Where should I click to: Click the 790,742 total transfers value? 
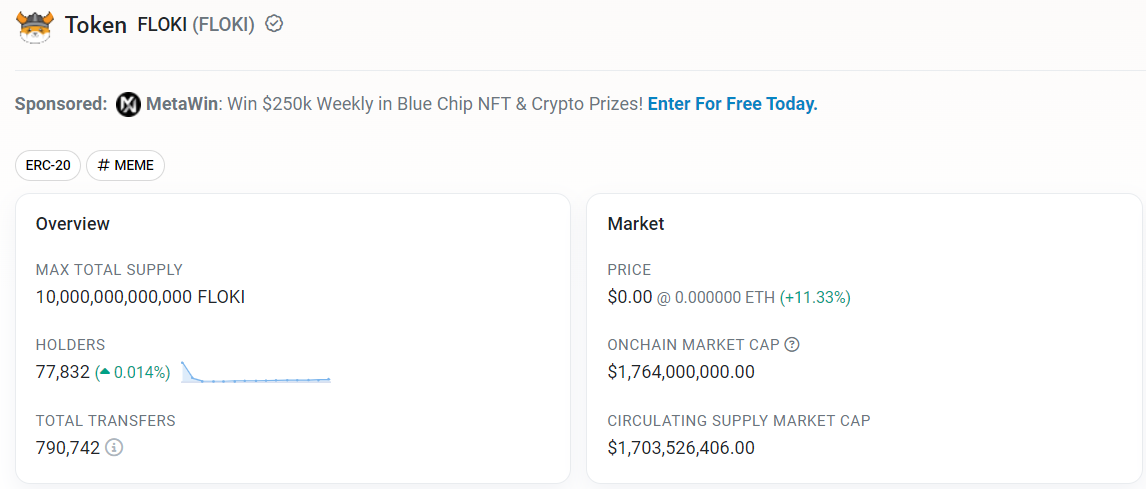coord(68,447)
